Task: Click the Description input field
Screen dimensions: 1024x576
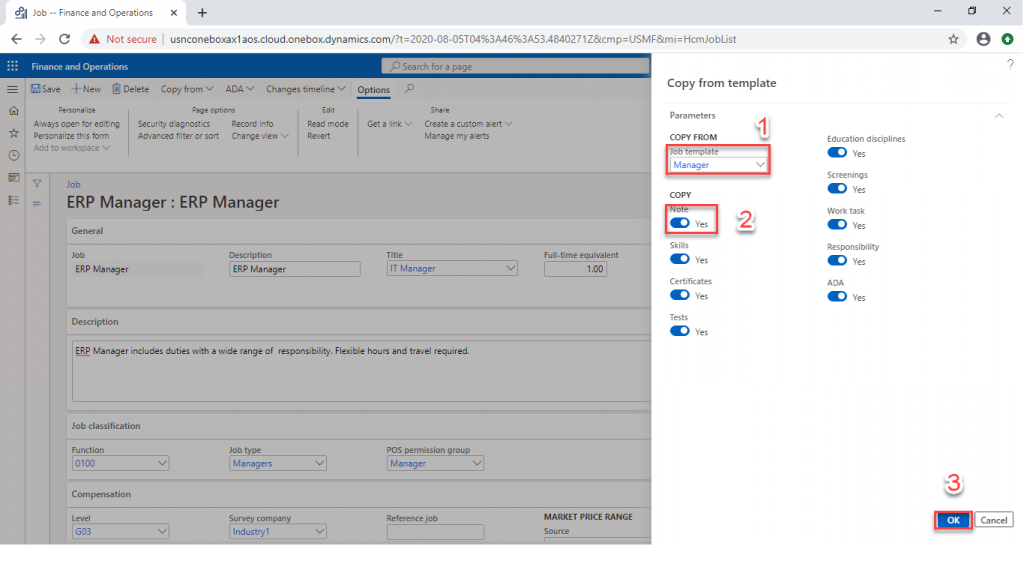Action: (295, 268)
